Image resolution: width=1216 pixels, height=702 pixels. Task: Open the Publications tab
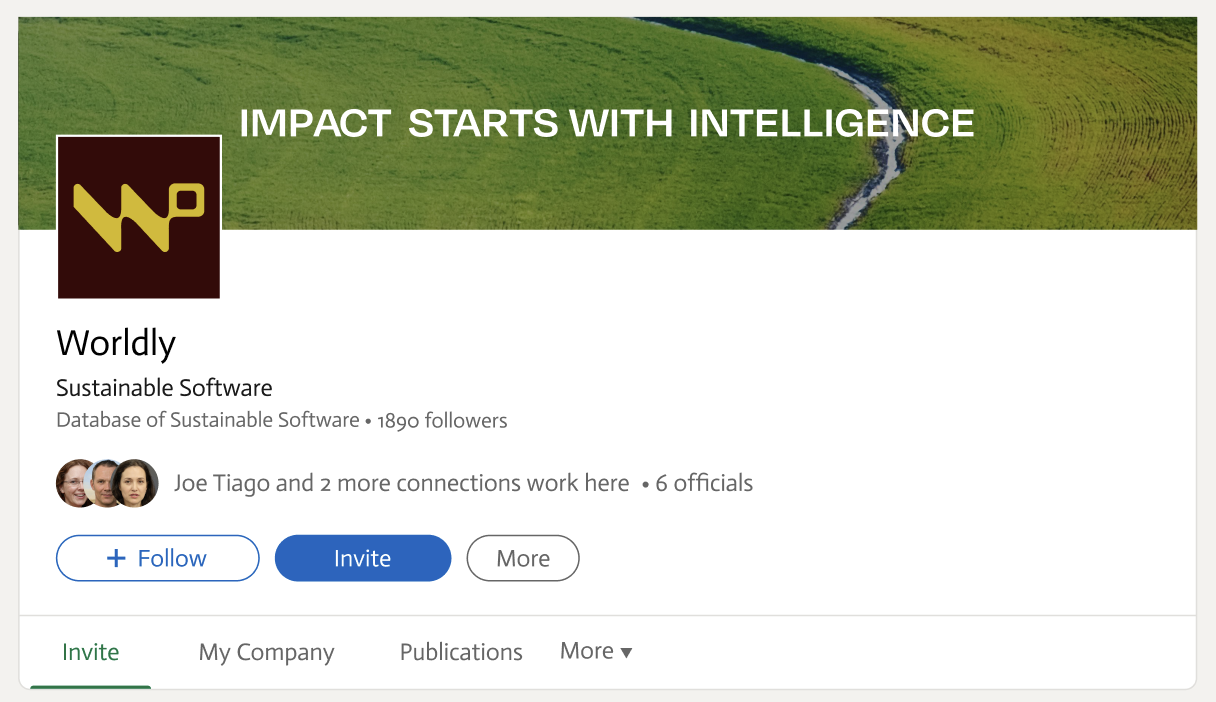[x=461, y=652]
